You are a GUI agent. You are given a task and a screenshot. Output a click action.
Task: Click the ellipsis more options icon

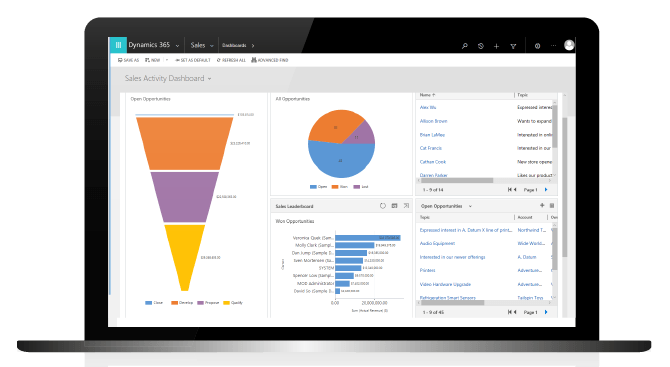click(553, 45)
